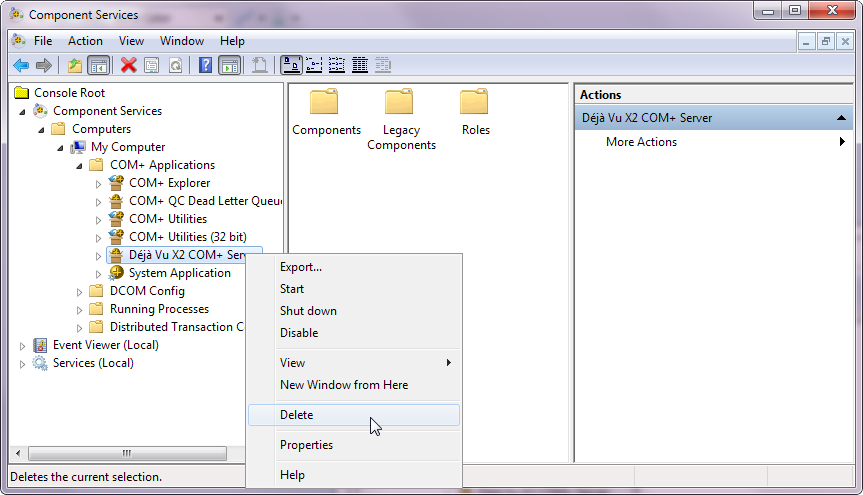Collapse the Computers tree node
The width and height of the screenshot is (863, 495).
(41, 130)
